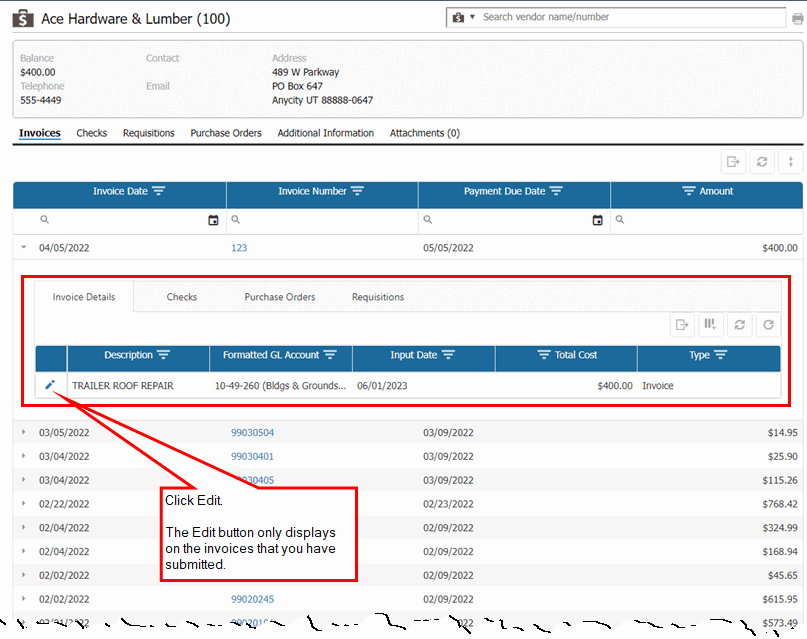Expand the 02/04/2022 row with amount $168.94
Image resolution: width=807 pixels, height=639 pixels.
pos(24,551)
